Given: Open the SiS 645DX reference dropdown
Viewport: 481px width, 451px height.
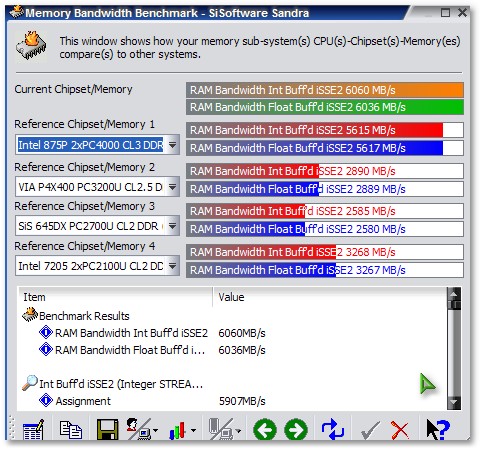Looking at the screenshot, I should click(x=172, y=226).
